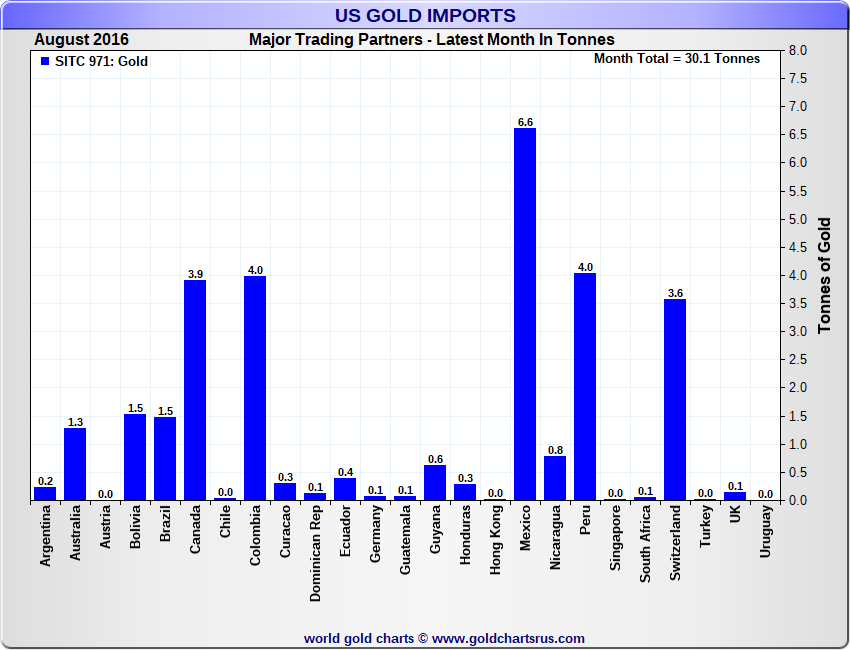Click the Chile axis label
Viewport: 850px width, 650px height.
(225, 521)
